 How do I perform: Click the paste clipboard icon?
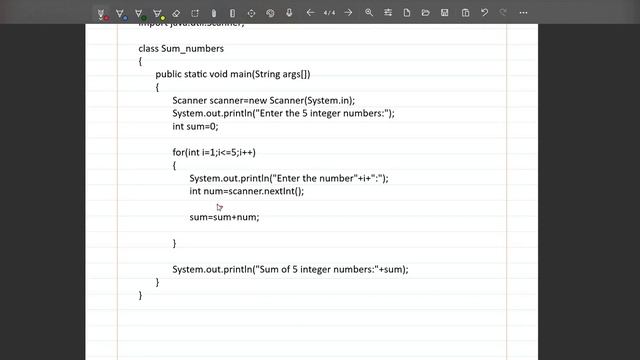pyautogui.click(x=465, y=13)
